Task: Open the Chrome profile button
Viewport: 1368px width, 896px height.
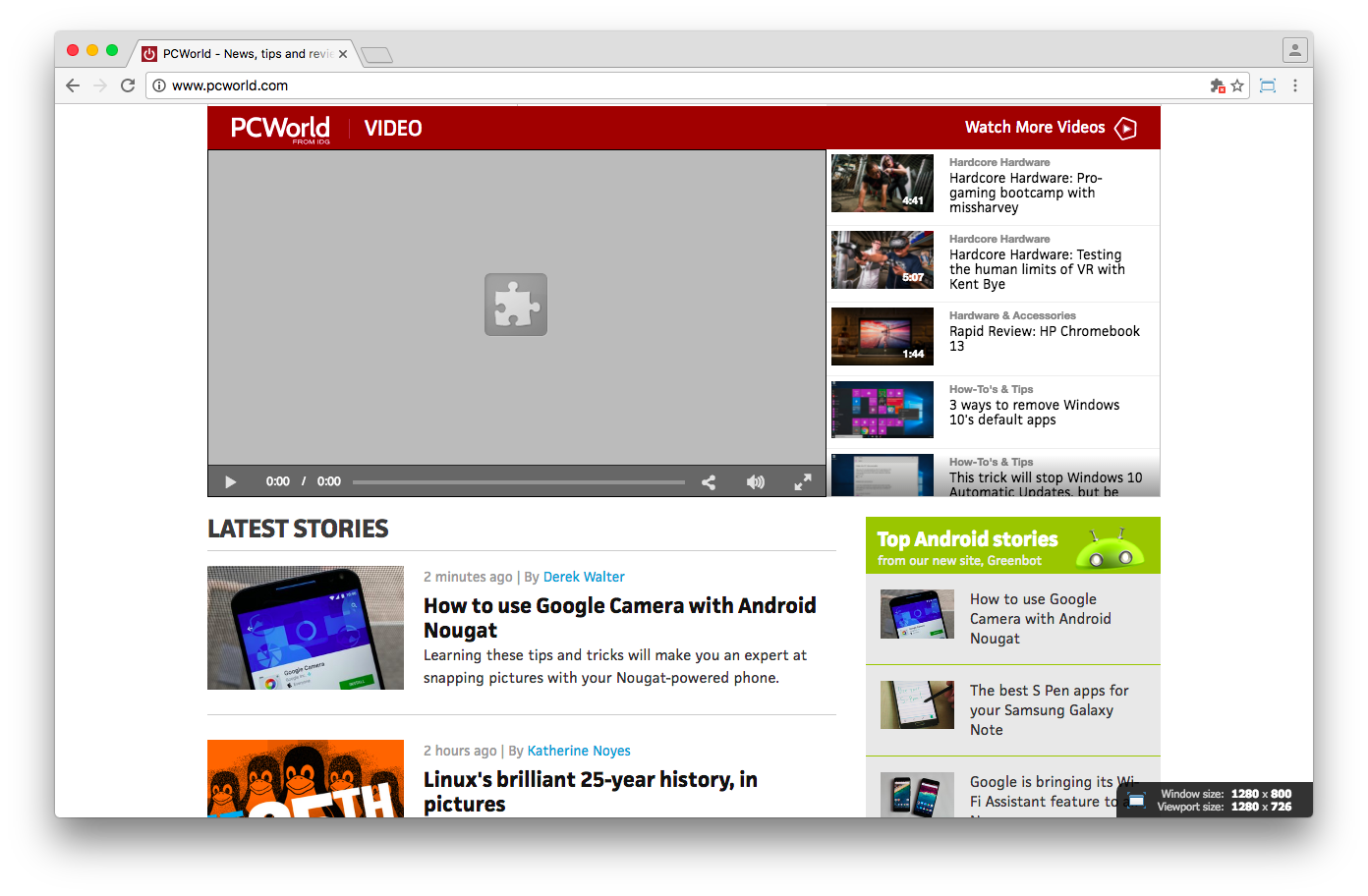Action: [x=1295, y=49]
